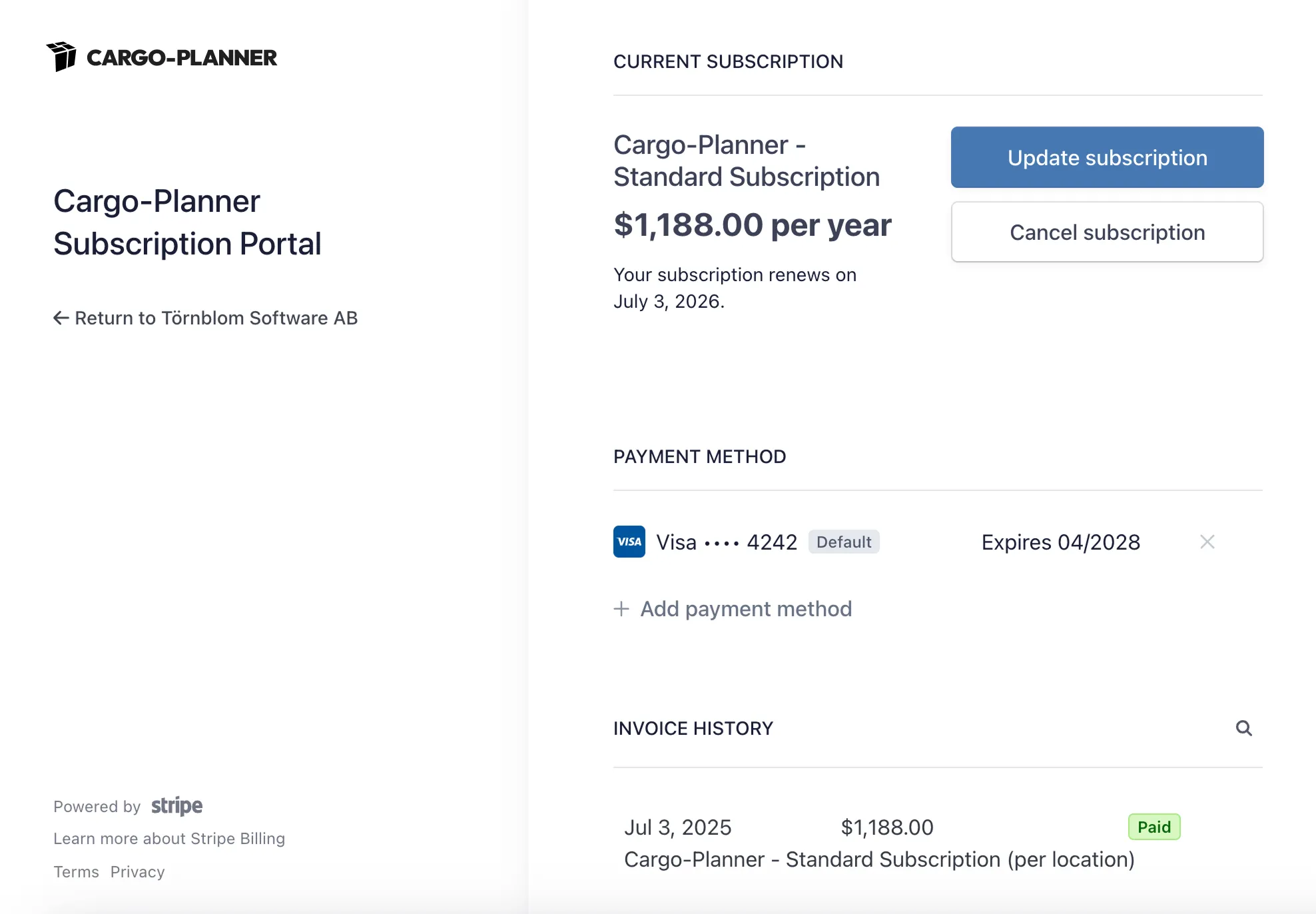Open Update subscription options
This screenshot has width=1316, height=914.
tap(1107, 157)
